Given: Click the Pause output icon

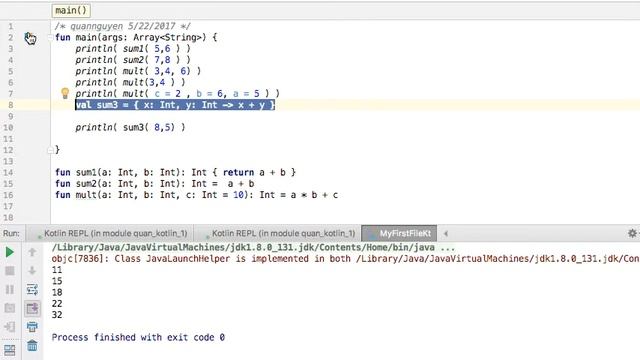Looking at the screenshot, I should coord(10,289).
